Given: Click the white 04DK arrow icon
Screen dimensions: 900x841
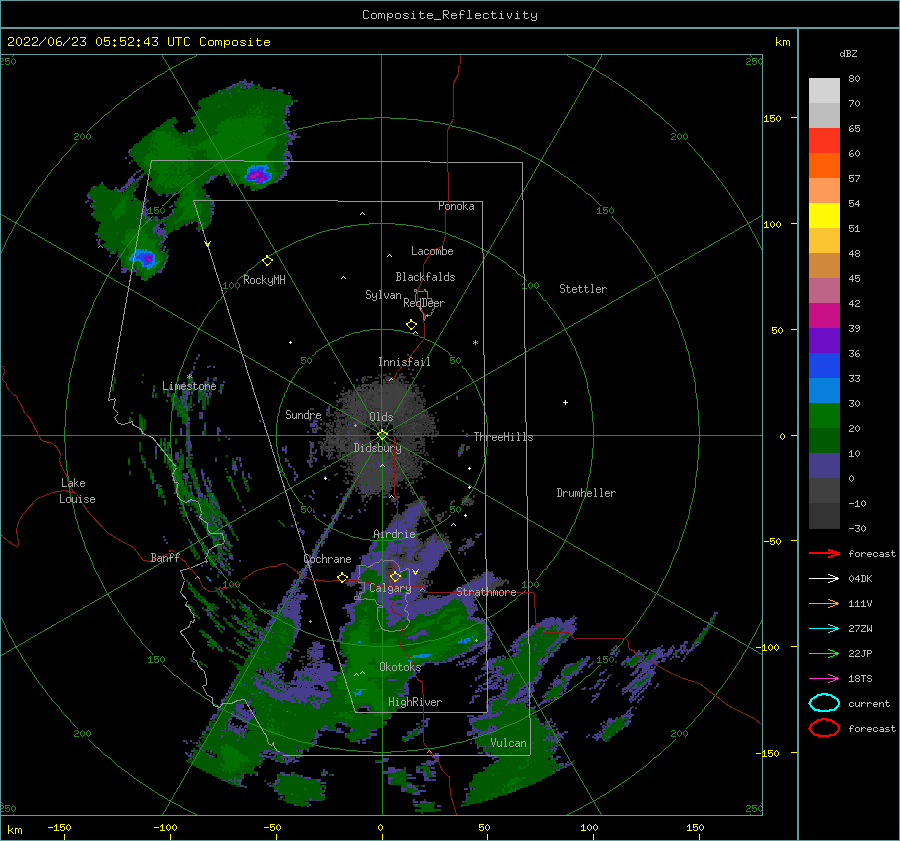Looking at the screenshot, I should 824,578.
